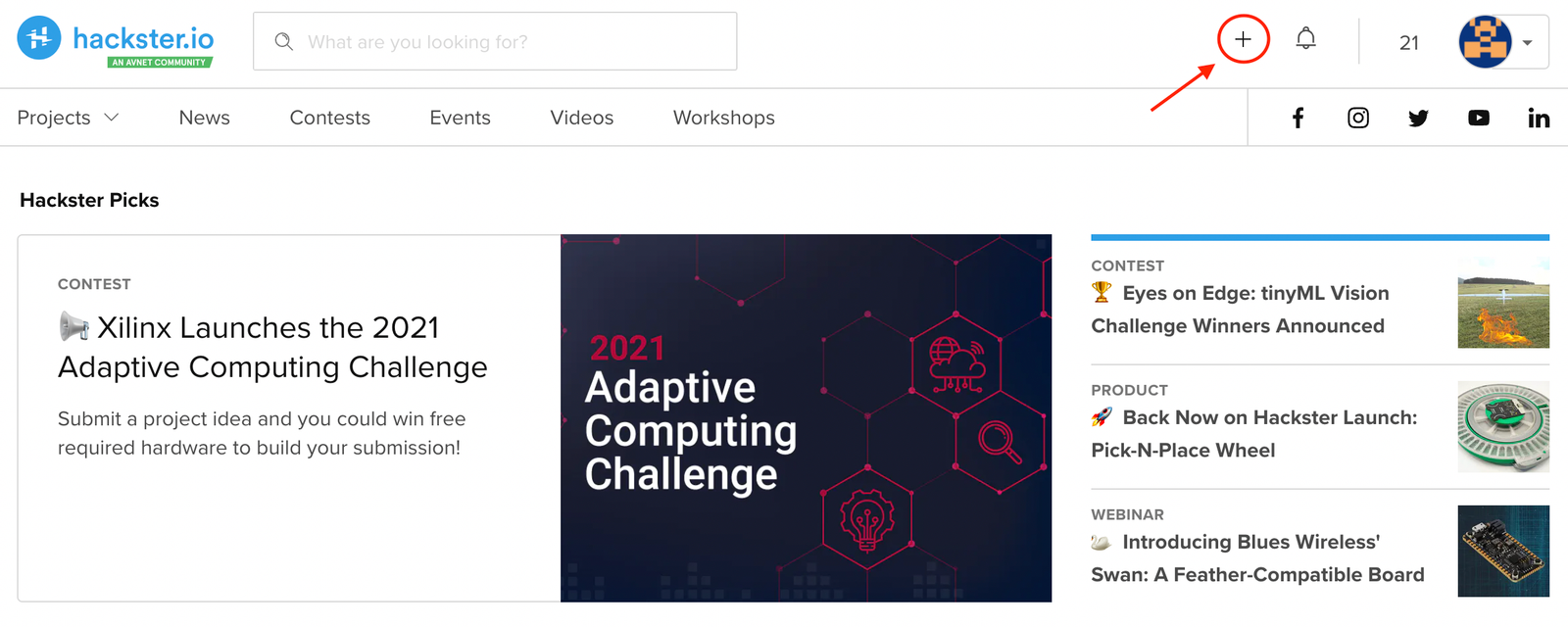Click the search field 'What are you looking for?'
This screenshot has width=1568, height=627.
coord(495,41)
